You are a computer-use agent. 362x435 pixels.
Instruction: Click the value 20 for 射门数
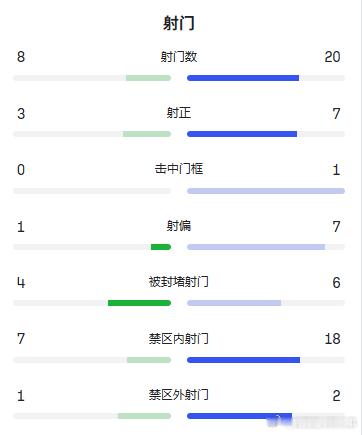[332, 57]
